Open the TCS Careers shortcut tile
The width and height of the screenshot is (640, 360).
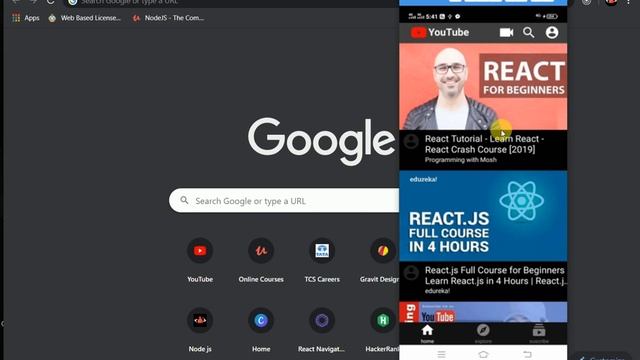pyautogui.click(x=322, y=260)
